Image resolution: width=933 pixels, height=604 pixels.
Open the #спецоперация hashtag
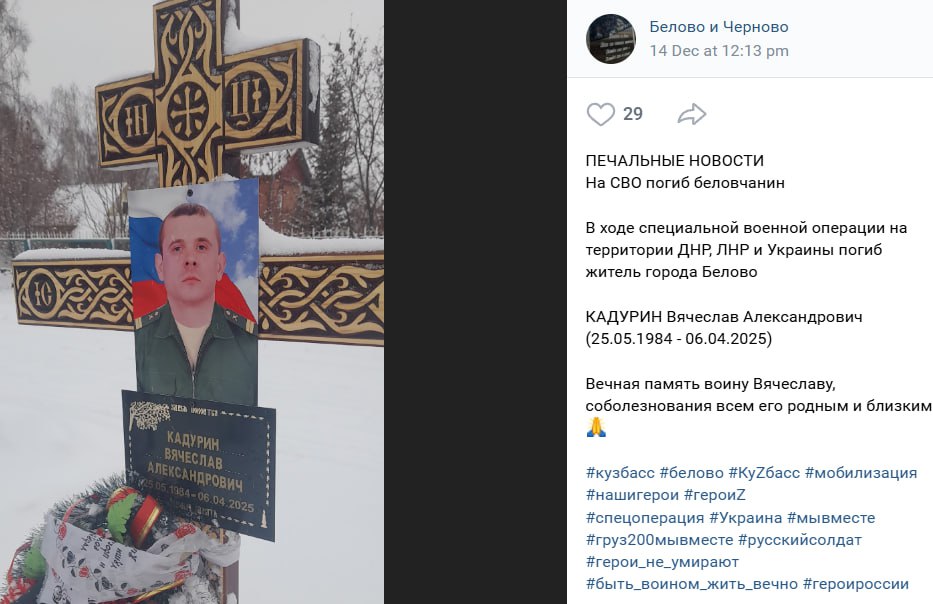(x=645, y=518)
